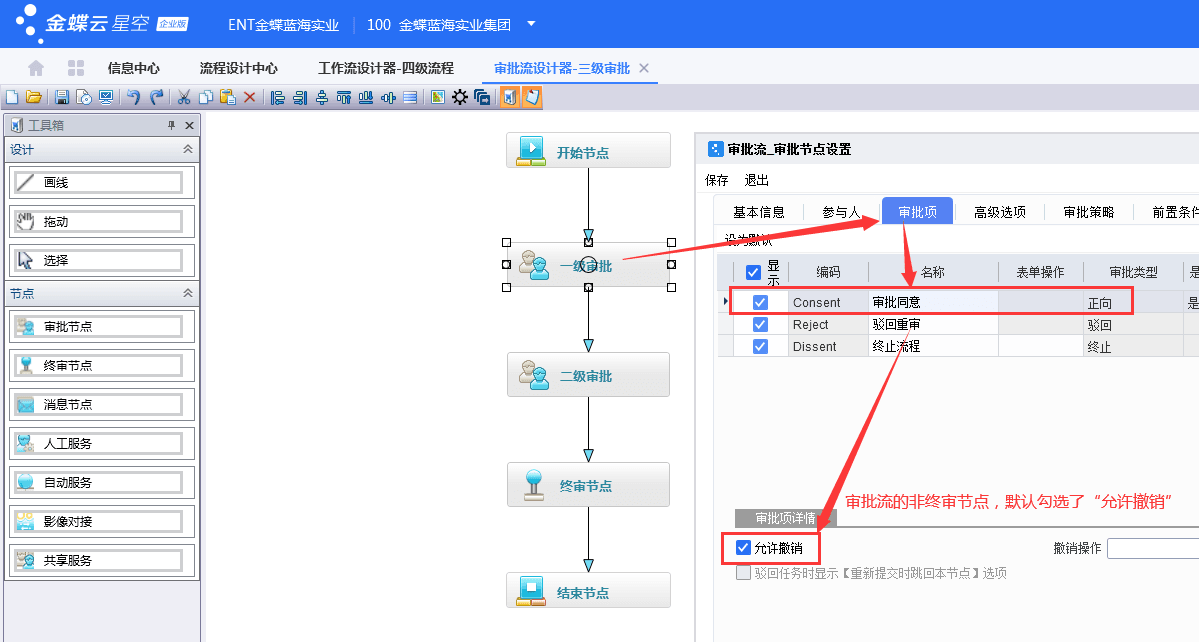Pin the 工具箱 toolbox panel
This screenshot has height=642, width=1199.
coord(171,126)
